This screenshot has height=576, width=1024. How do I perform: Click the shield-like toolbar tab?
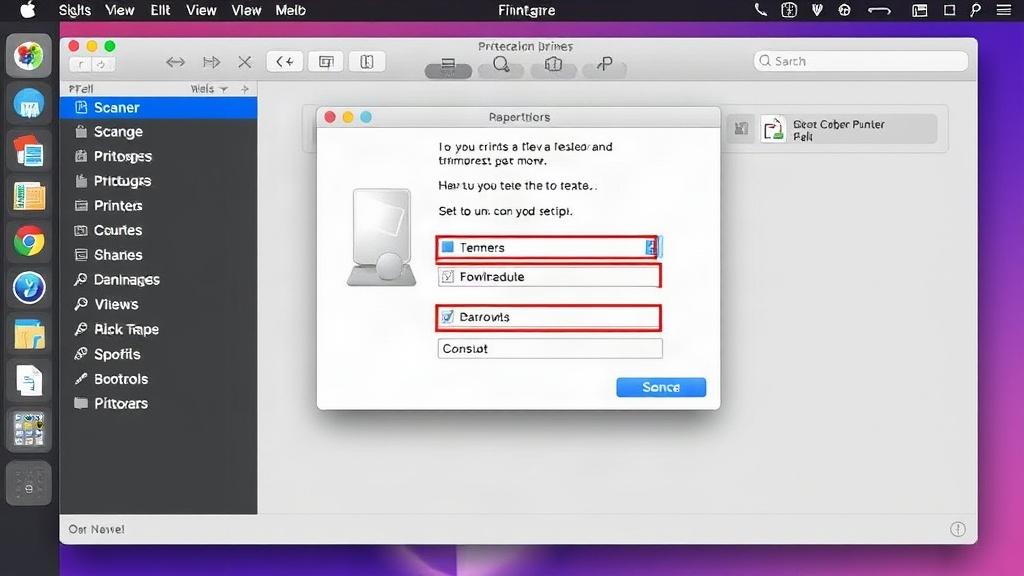[553, 66]
